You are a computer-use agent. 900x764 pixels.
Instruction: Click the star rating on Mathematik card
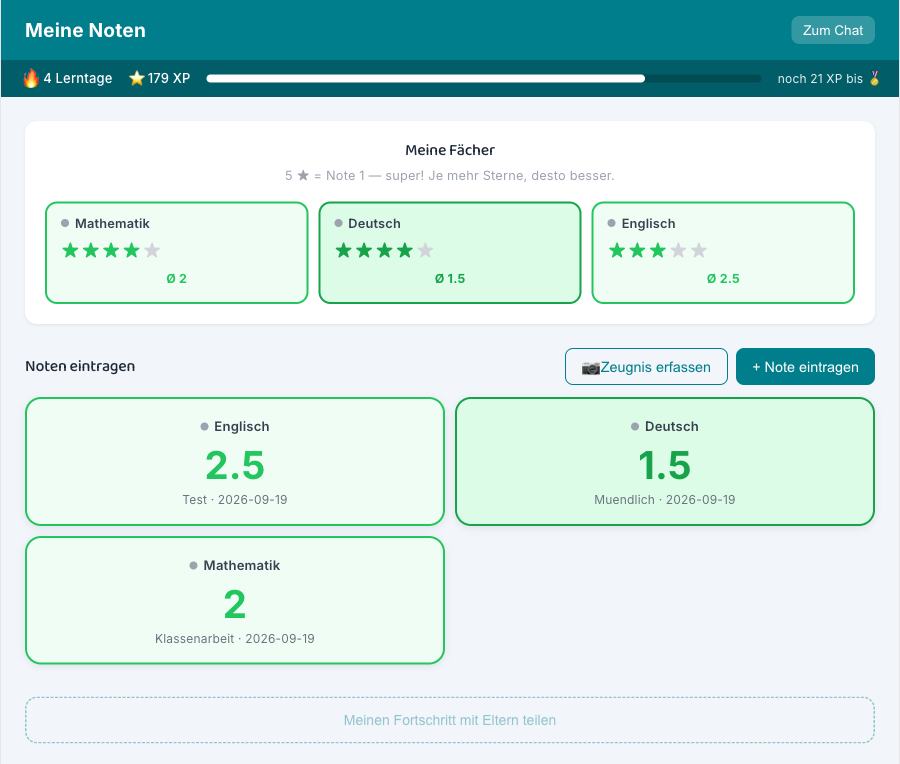pyautogui.click(x=111, y=250)
